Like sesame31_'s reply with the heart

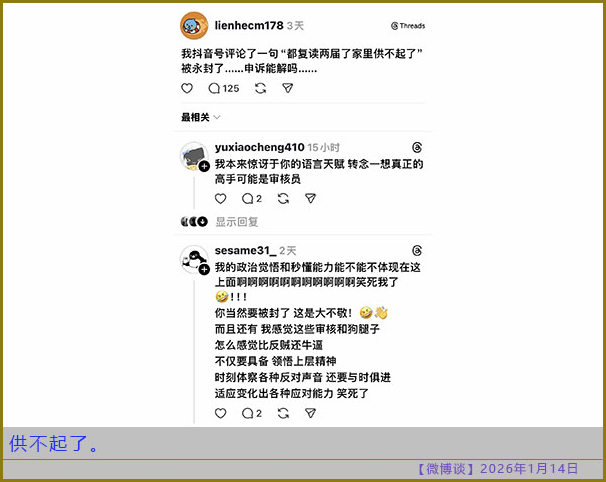220,413
